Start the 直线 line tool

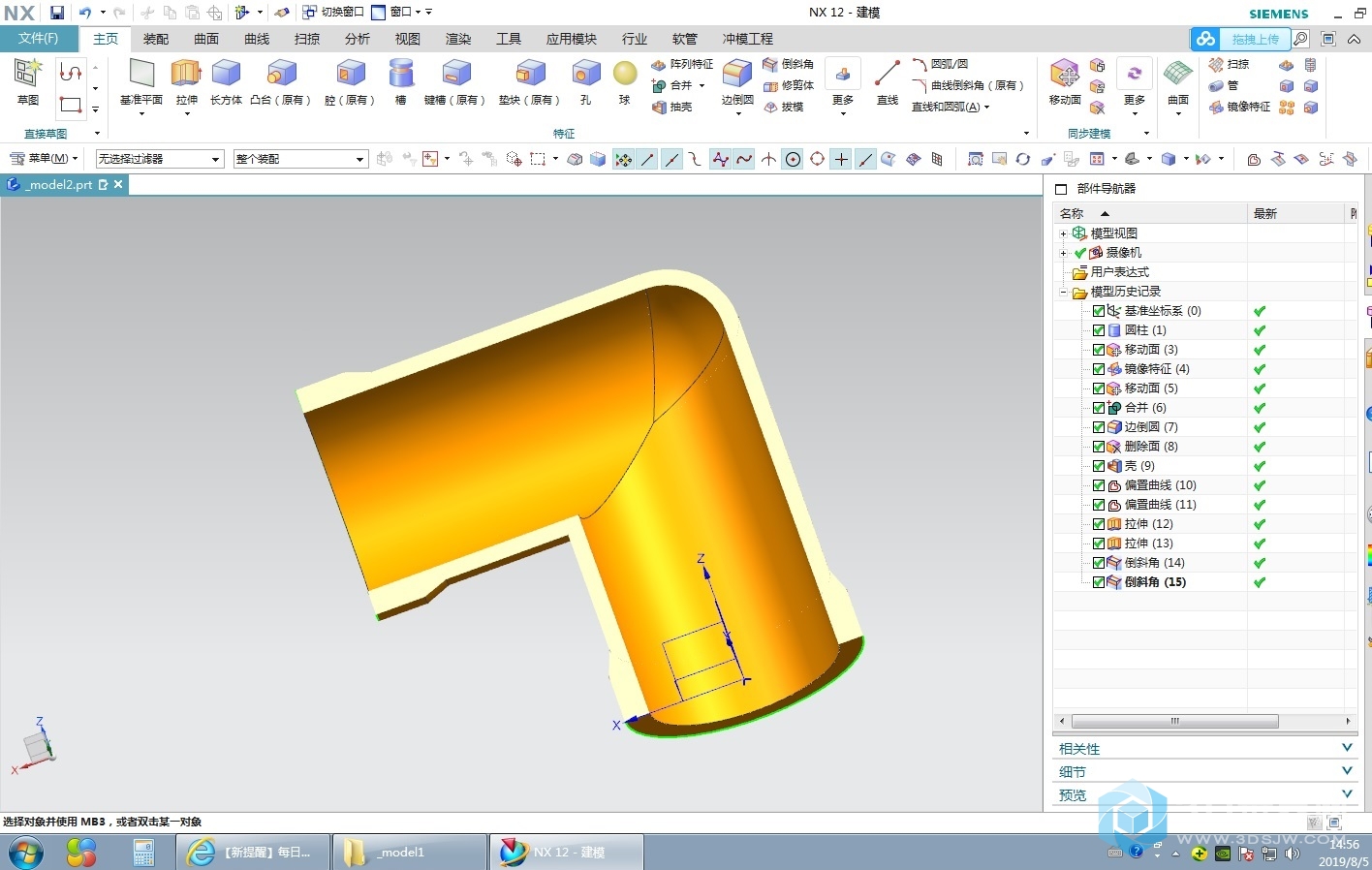click(x=888, y=82)
